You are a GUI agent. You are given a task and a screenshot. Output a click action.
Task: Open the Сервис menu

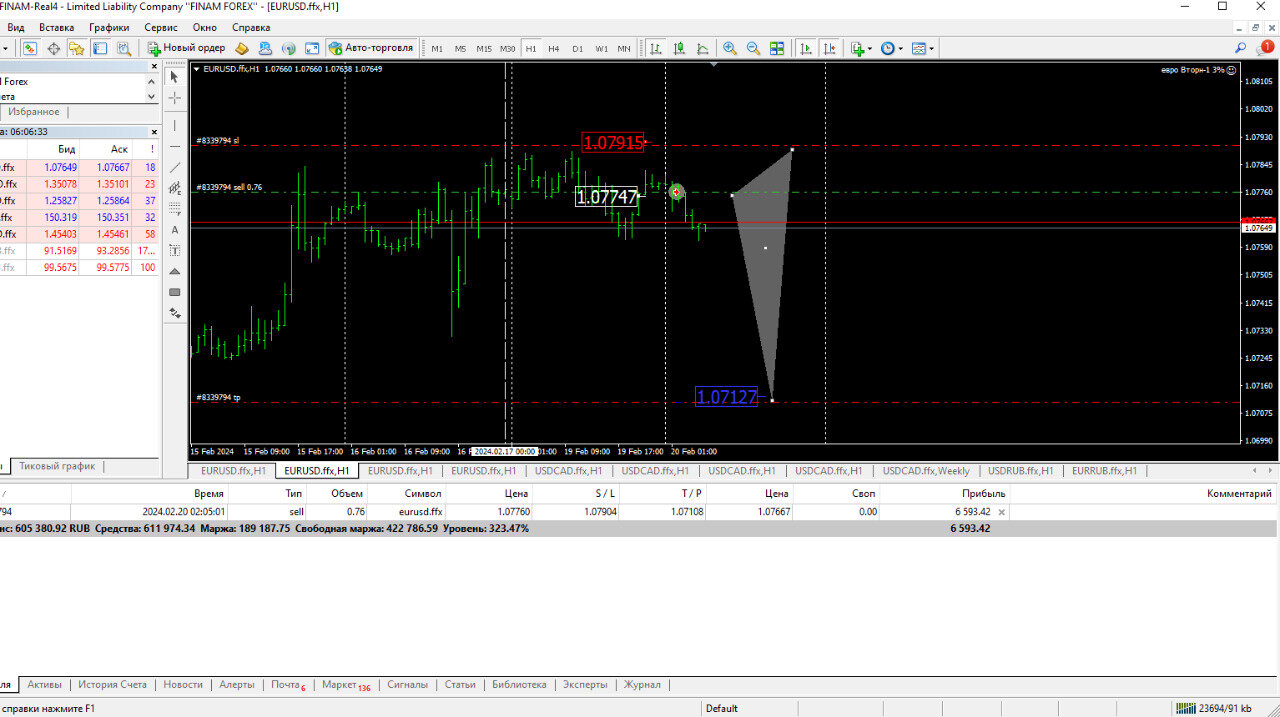[161, 27]
